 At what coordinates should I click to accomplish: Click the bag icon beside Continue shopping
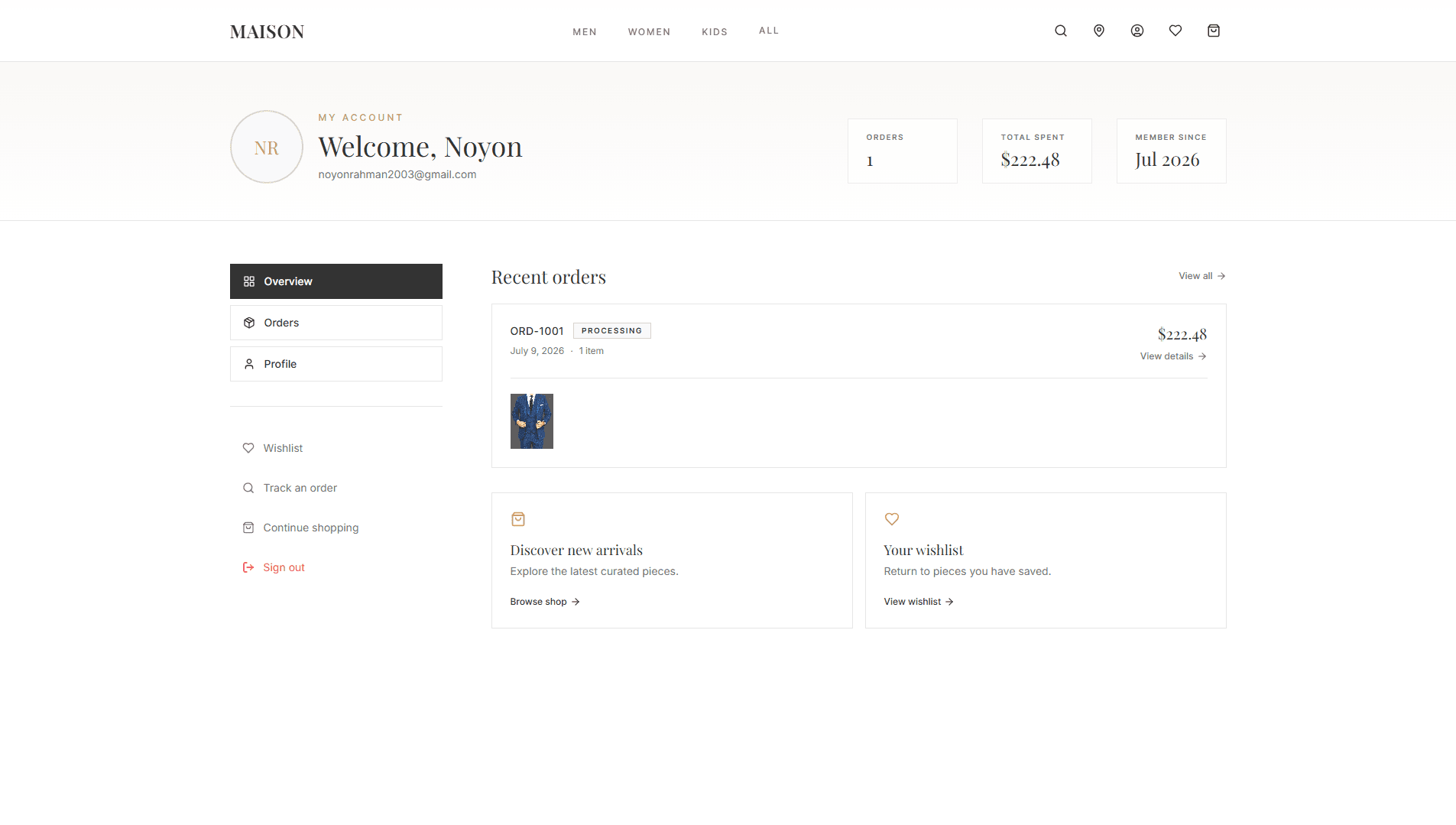point(248,528)
